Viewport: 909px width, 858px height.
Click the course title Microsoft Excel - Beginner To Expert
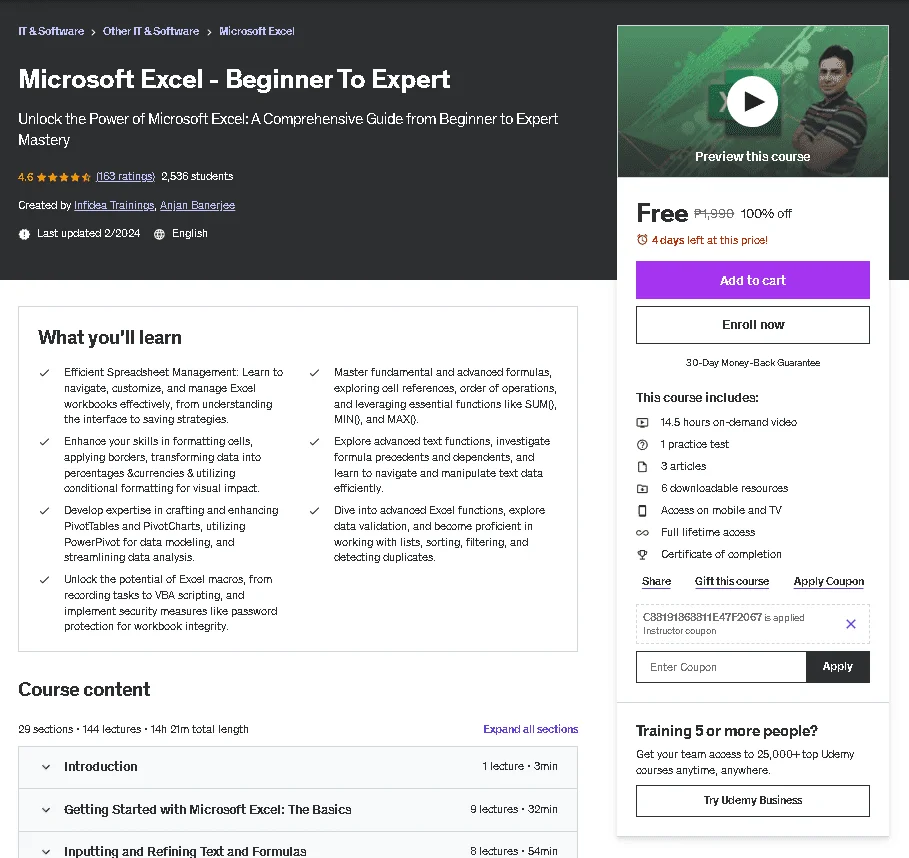click(x=234, y=79)
